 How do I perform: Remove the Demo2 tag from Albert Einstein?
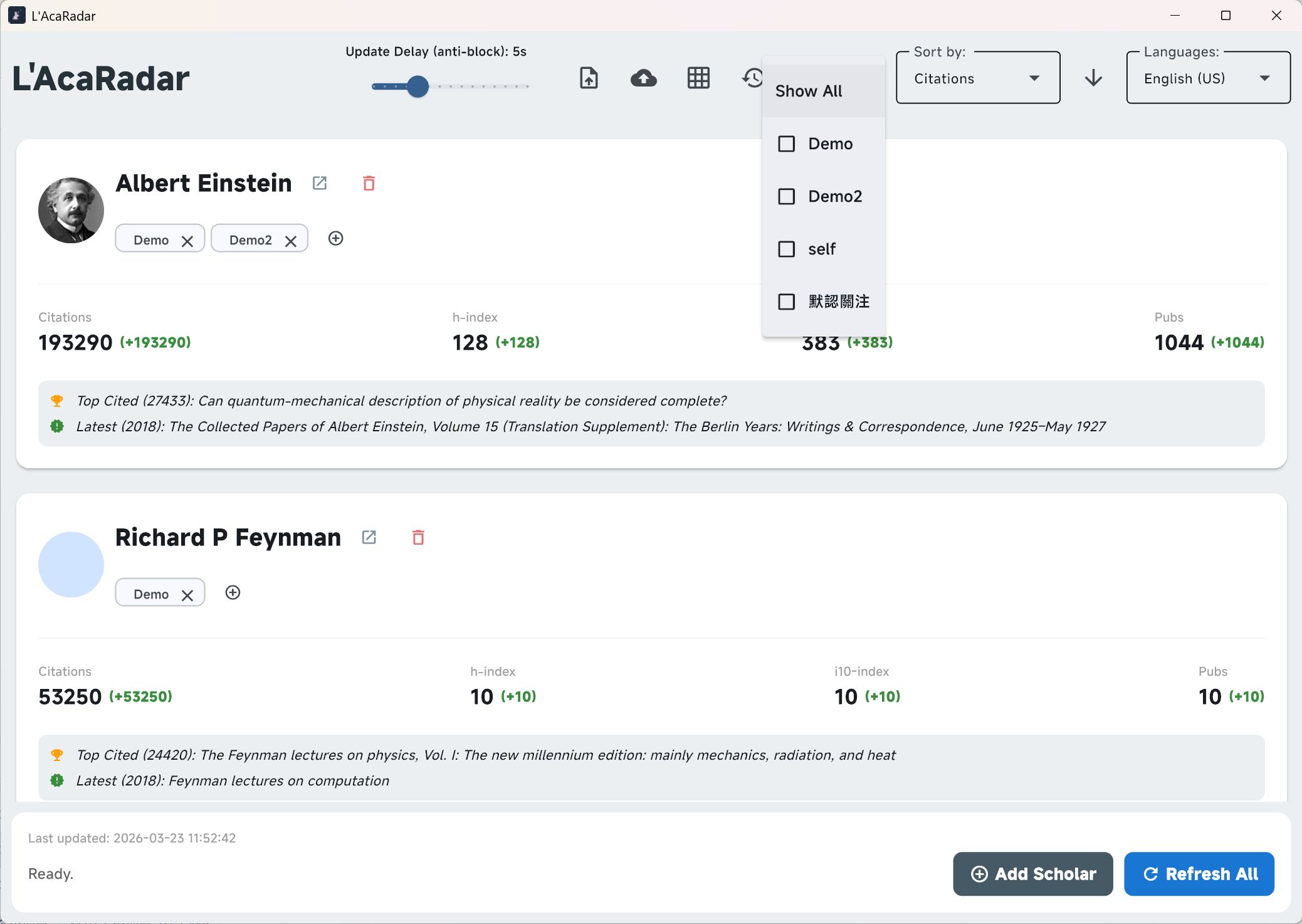(x=291, y=241)
